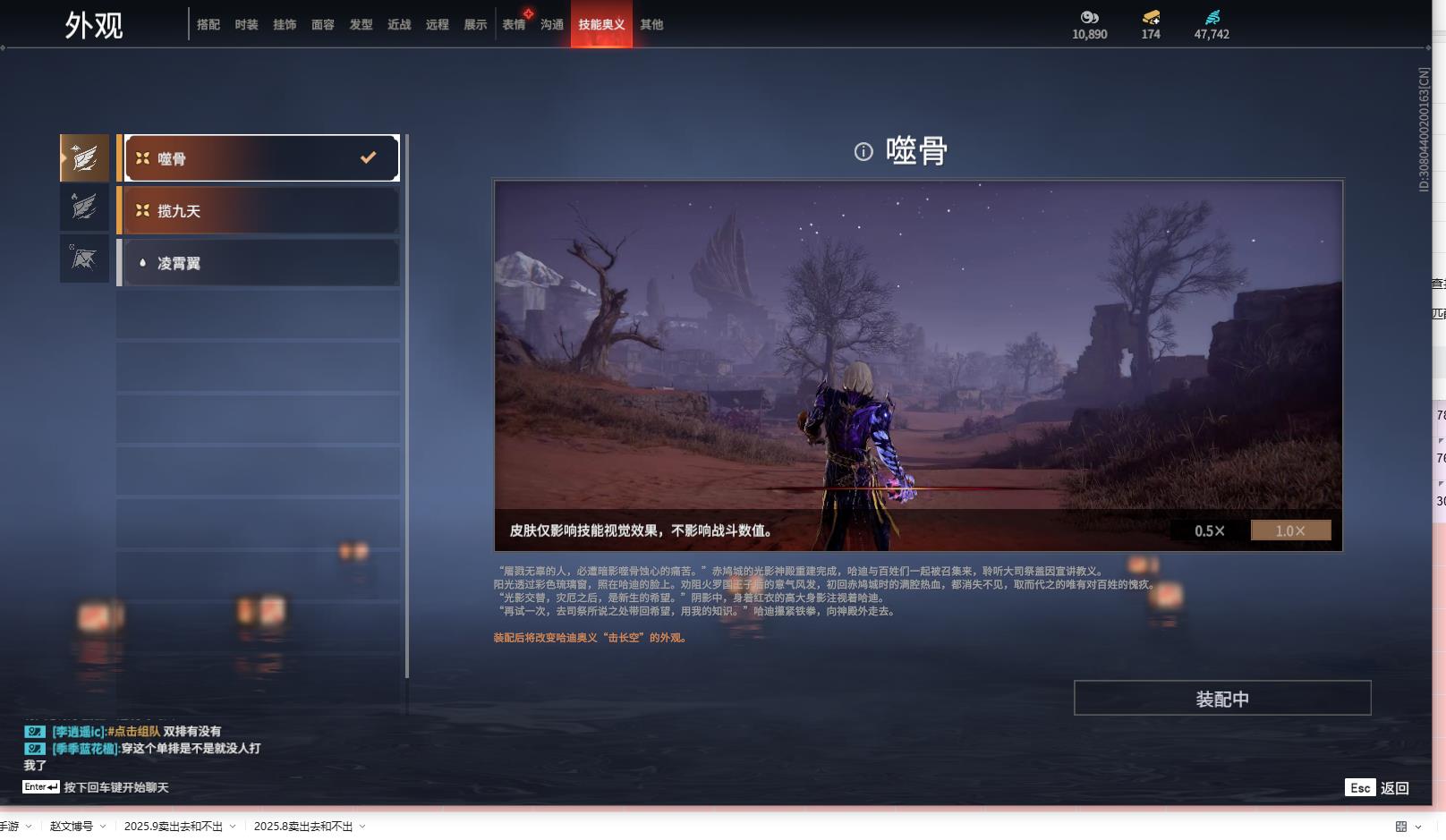Select the first skill category icon in sidebar
The image size is (1446, 840).
point(84,158)
